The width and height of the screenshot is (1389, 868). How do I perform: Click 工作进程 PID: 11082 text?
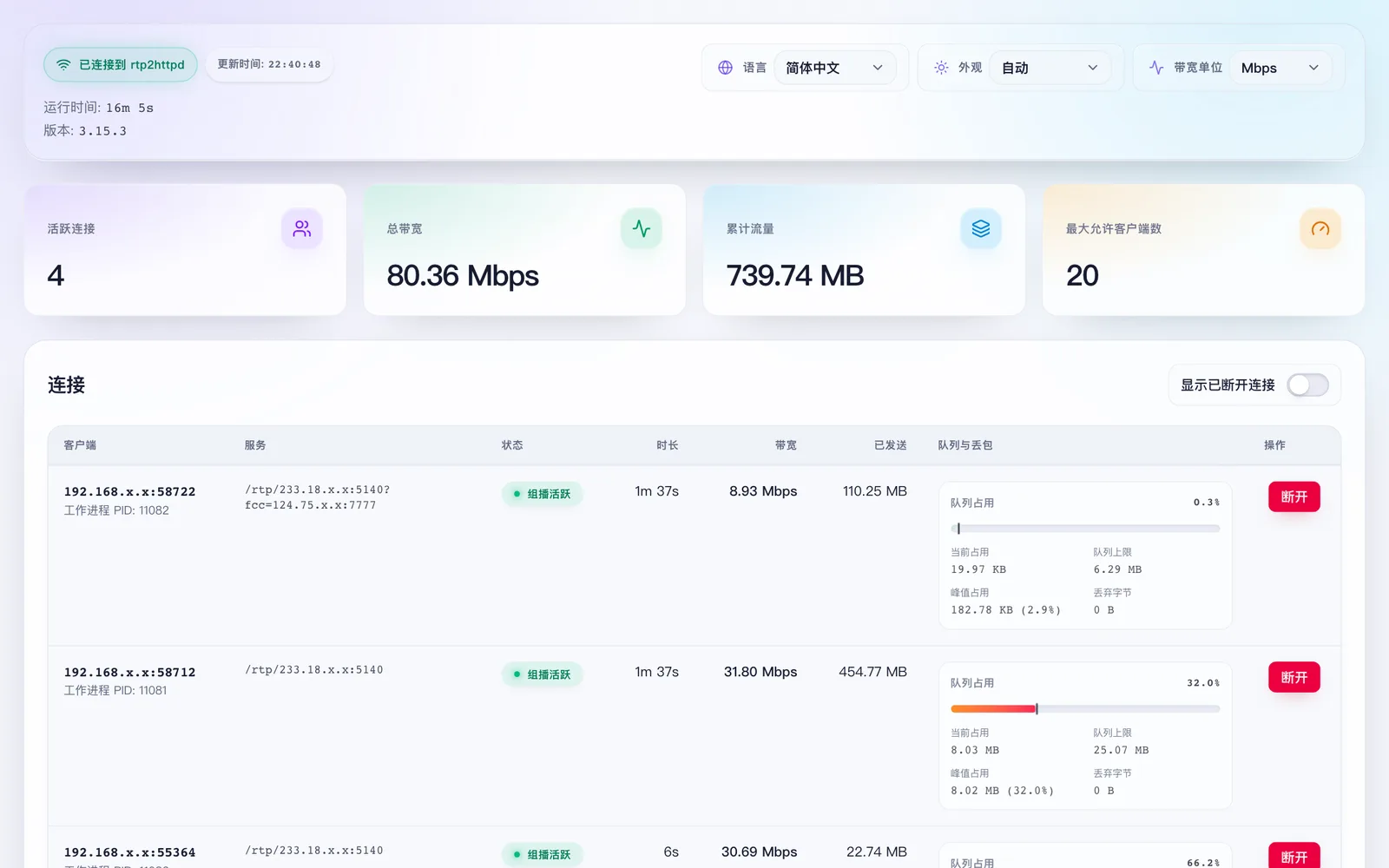[x=116, y=510]
